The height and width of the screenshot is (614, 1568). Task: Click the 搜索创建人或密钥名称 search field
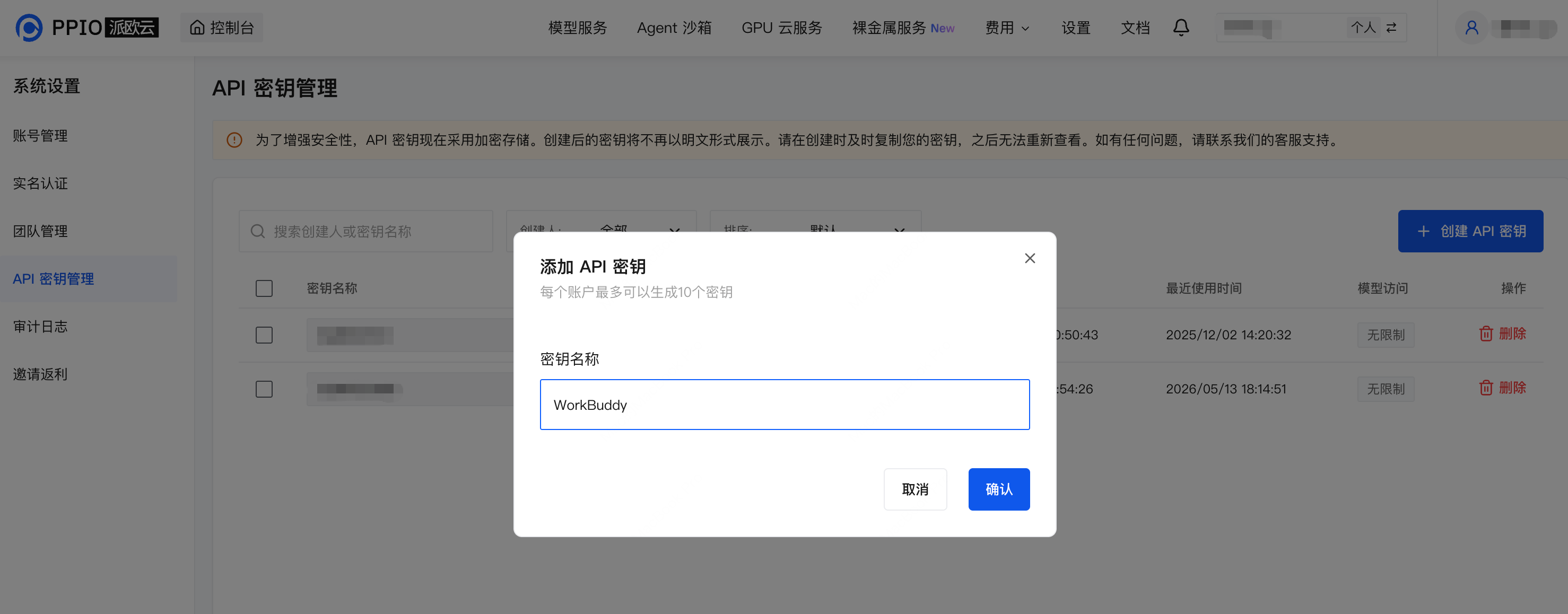coord(366,231)
